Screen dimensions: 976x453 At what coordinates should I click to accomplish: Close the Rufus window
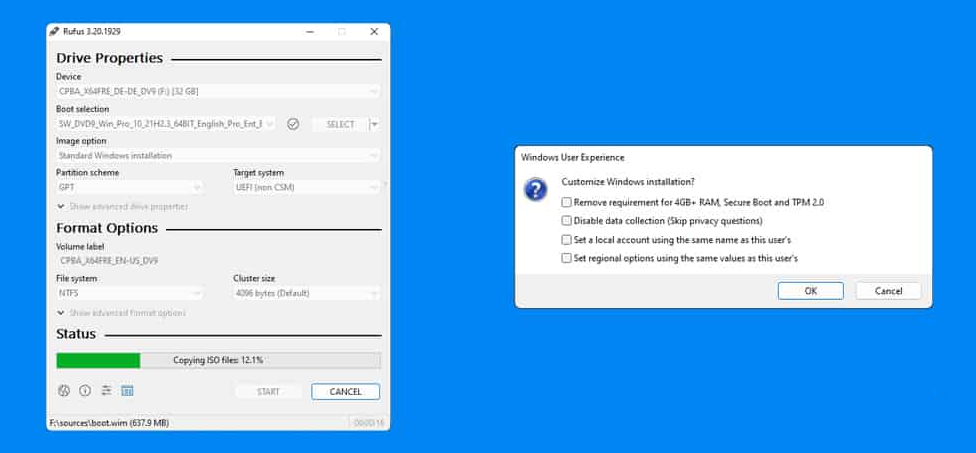[x=374, y=31]
